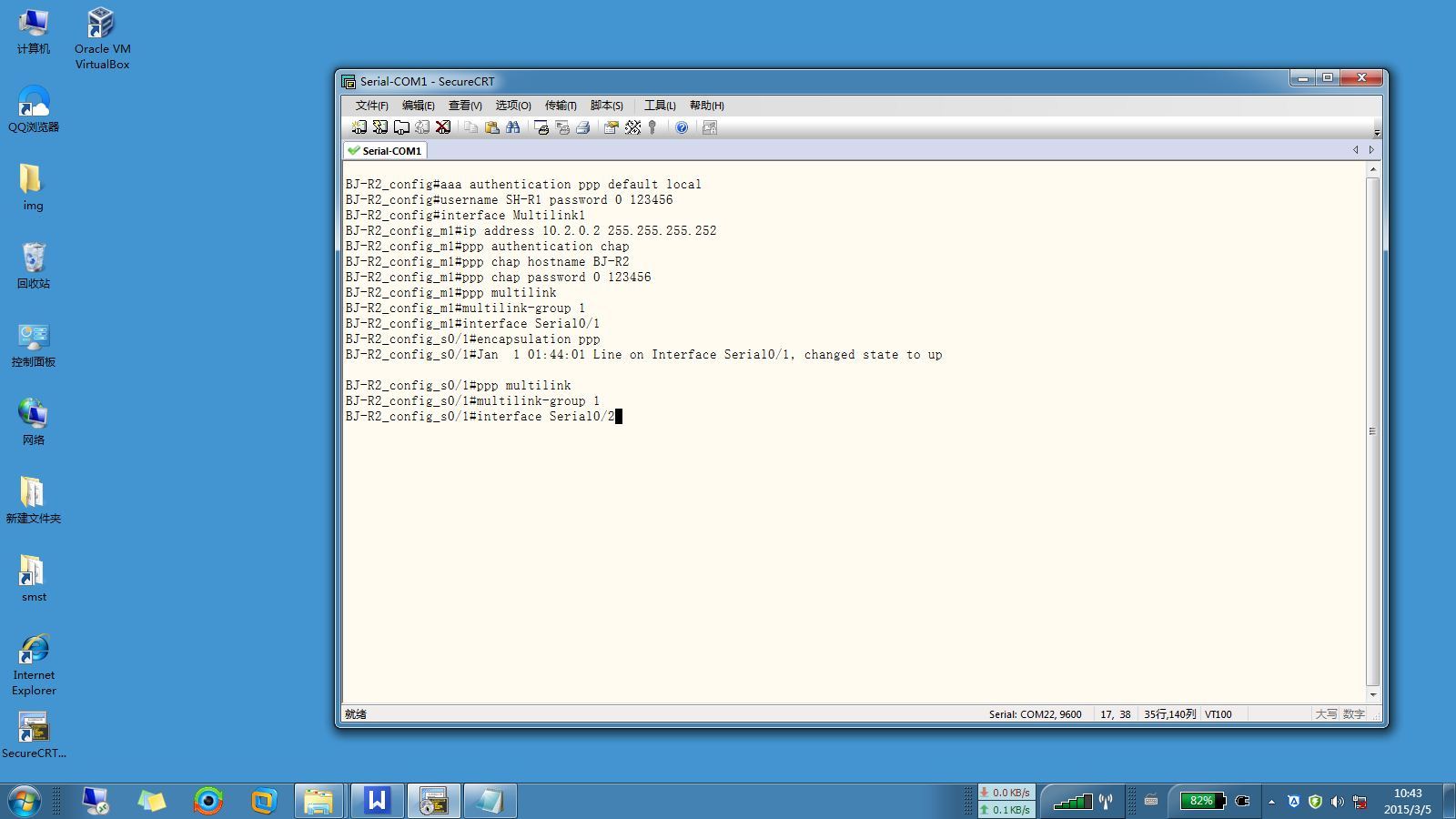Open the 帮助(H) menu
This screenshot has width=1456, height=819.
[x=707, y=106]
